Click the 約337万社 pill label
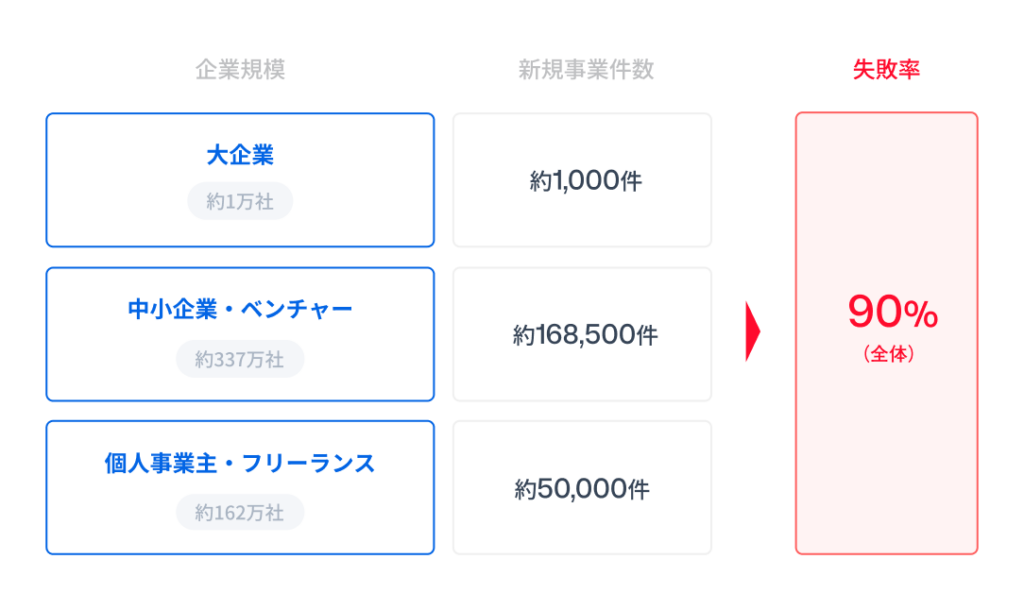 click(240, 359)
